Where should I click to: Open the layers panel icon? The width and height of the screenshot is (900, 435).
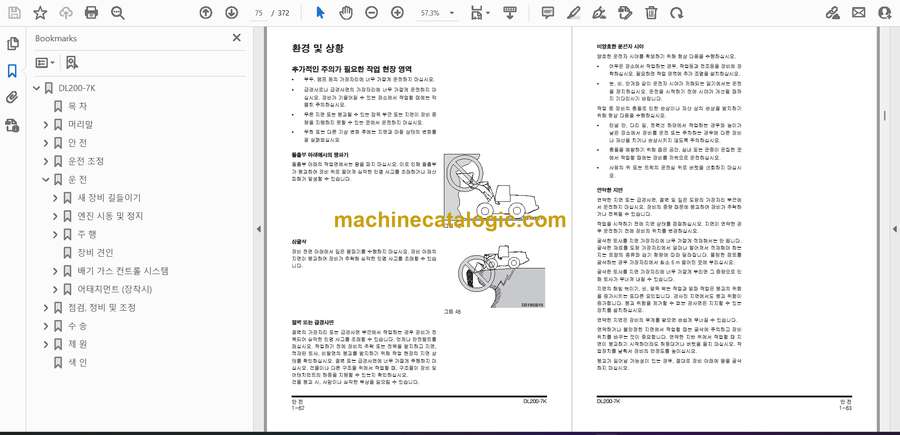click(x=12, y=125)
